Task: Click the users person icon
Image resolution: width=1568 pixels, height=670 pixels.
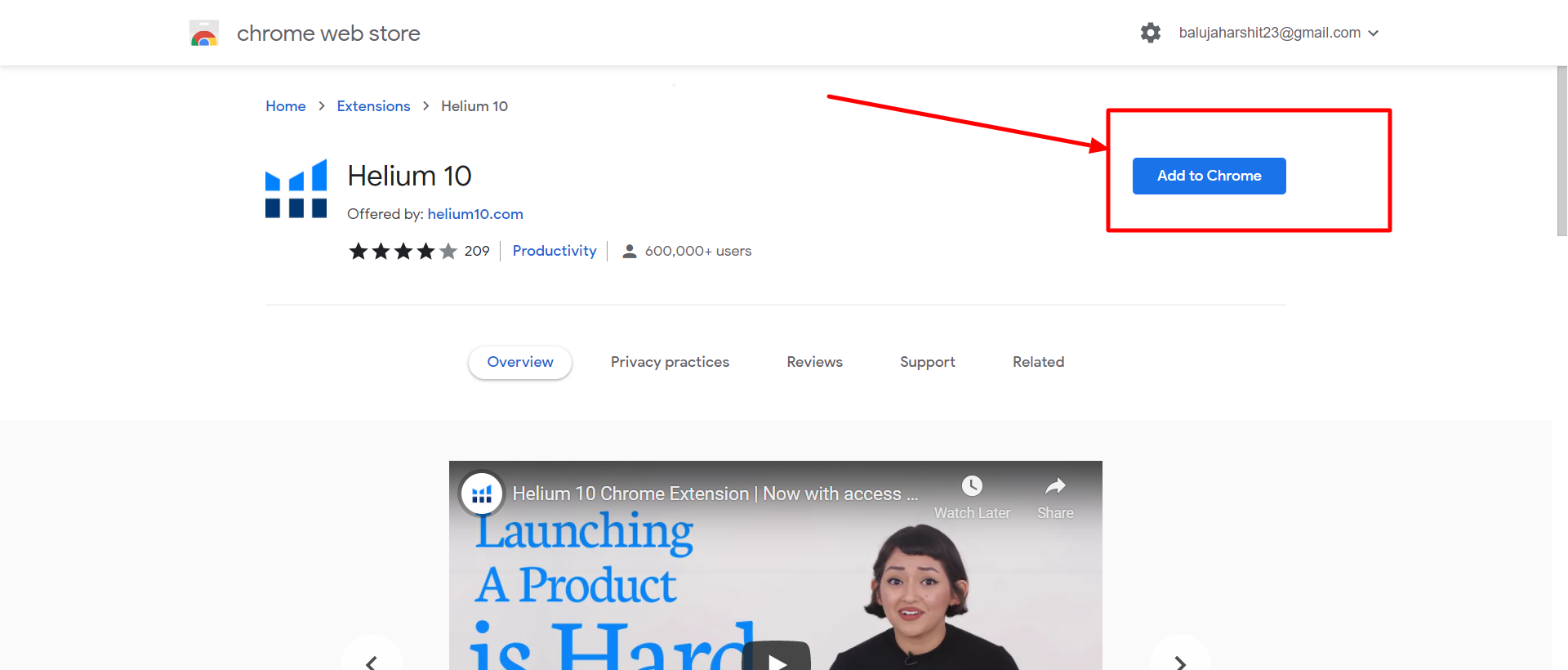Action: click(x=630, y=251)
